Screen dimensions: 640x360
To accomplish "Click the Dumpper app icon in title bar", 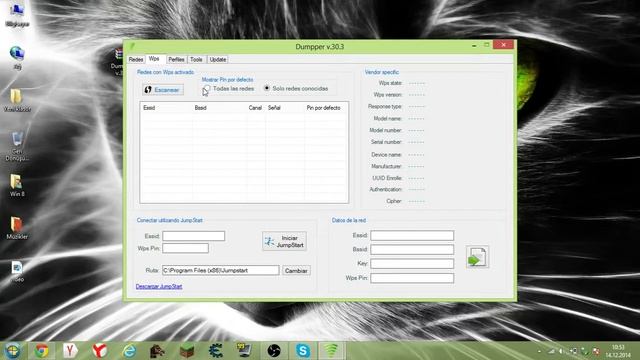I will pos(132,46).
